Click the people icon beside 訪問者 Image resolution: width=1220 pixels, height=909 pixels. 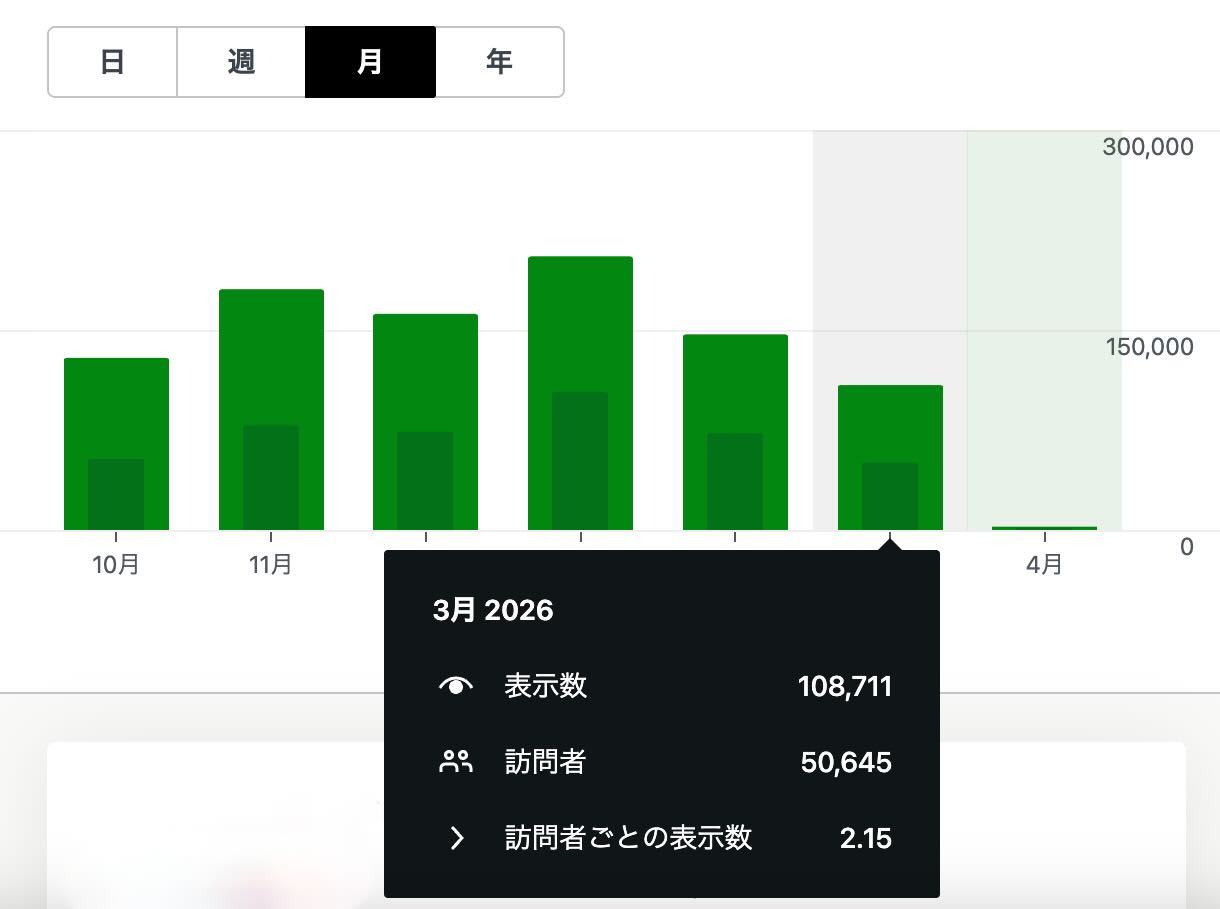click(456, 763)
